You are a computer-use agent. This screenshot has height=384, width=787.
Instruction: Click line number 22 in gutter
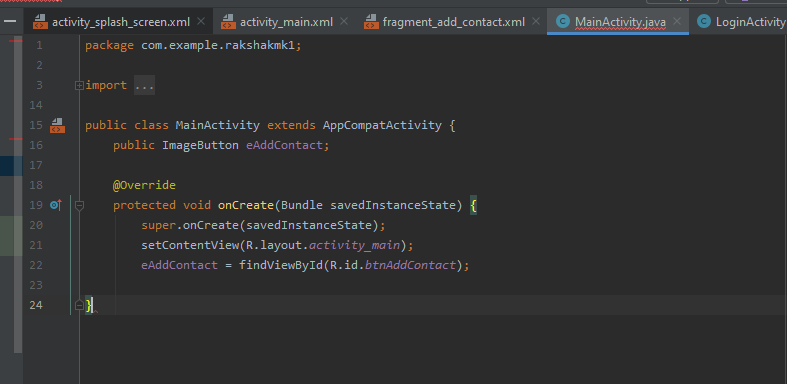pyautogui.click(x=36, y=265)
